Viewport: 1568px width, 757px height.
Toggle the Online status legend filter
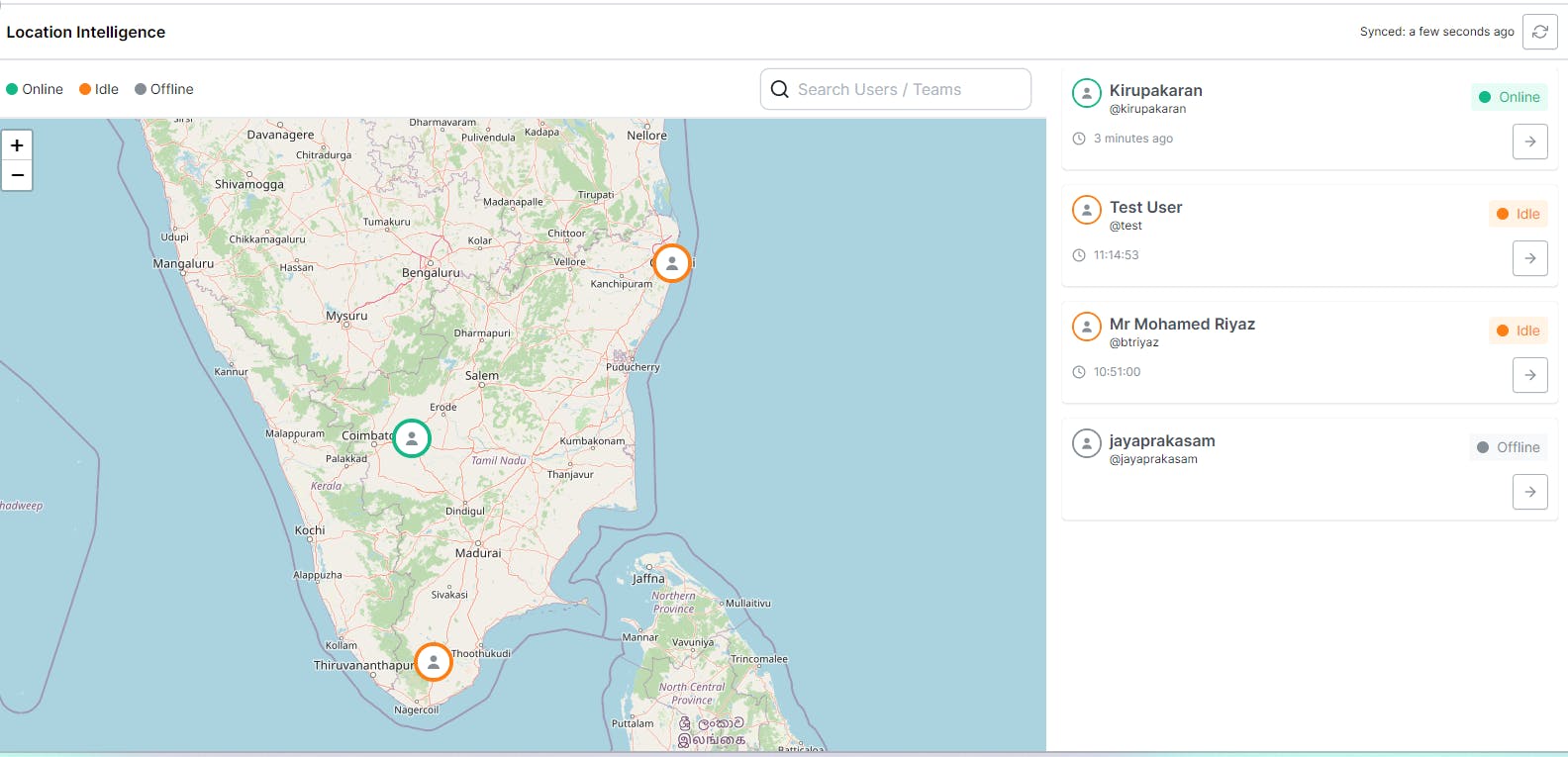pos(35,89)
